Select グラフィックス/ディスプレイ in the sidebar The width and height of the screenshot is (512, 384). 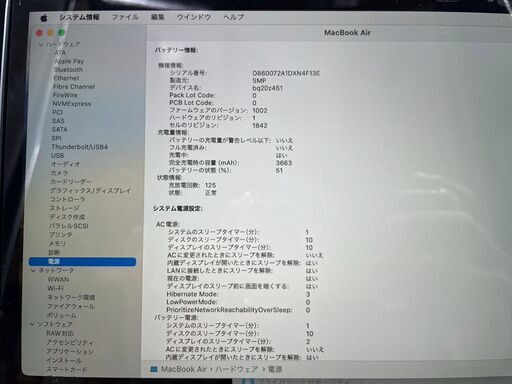90,191
